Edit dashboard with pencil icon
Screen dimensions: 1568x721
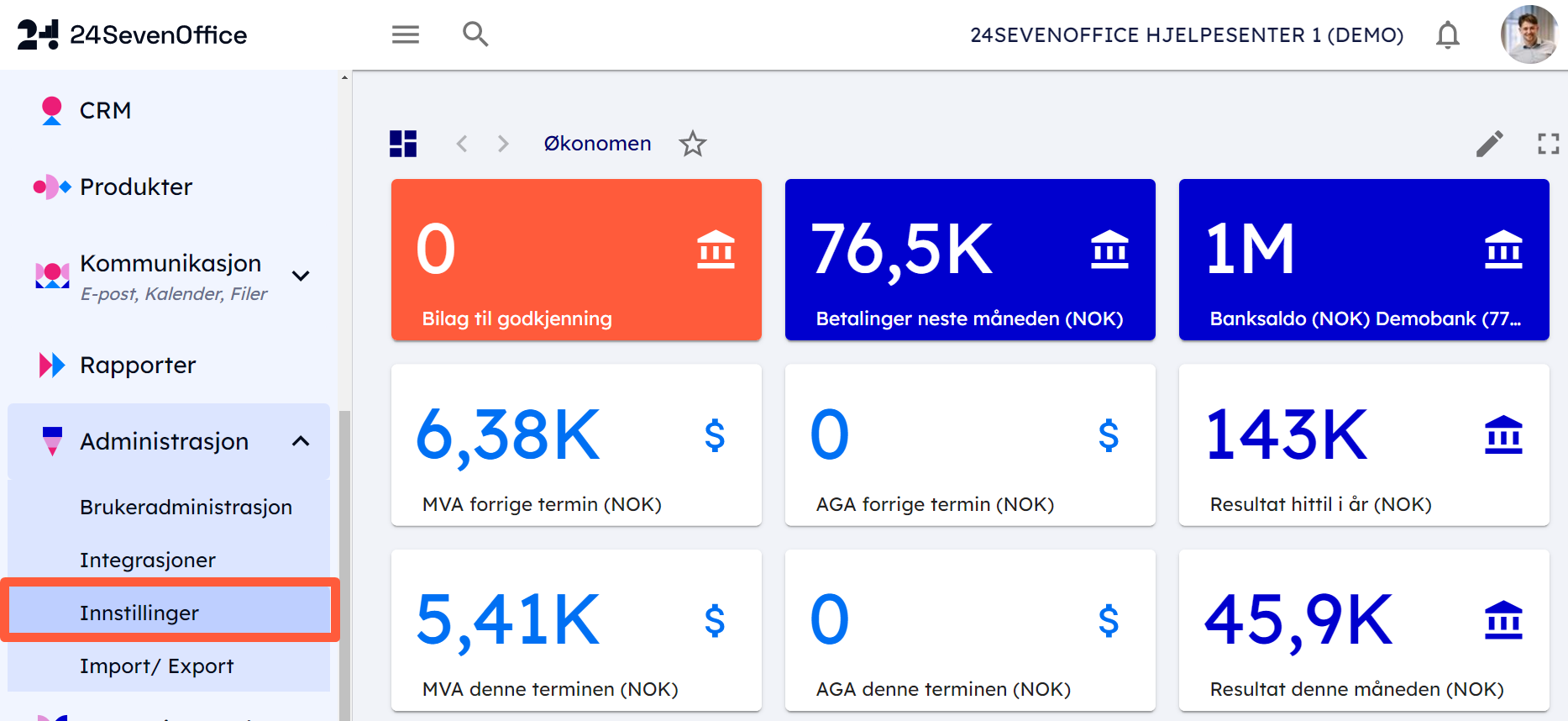1489,144
